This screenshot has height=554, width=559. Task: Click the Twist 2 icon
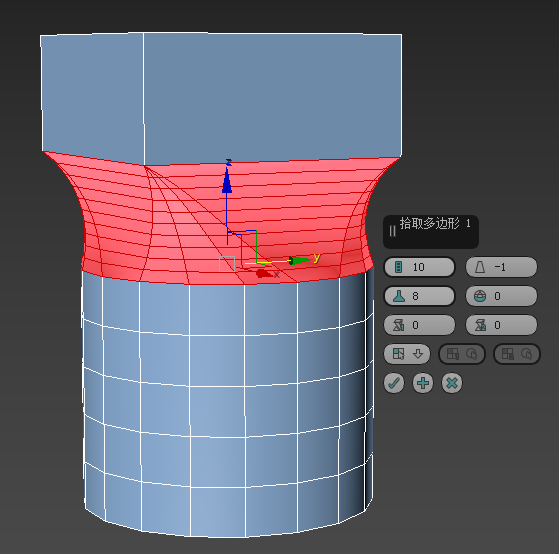coord(480,325)
